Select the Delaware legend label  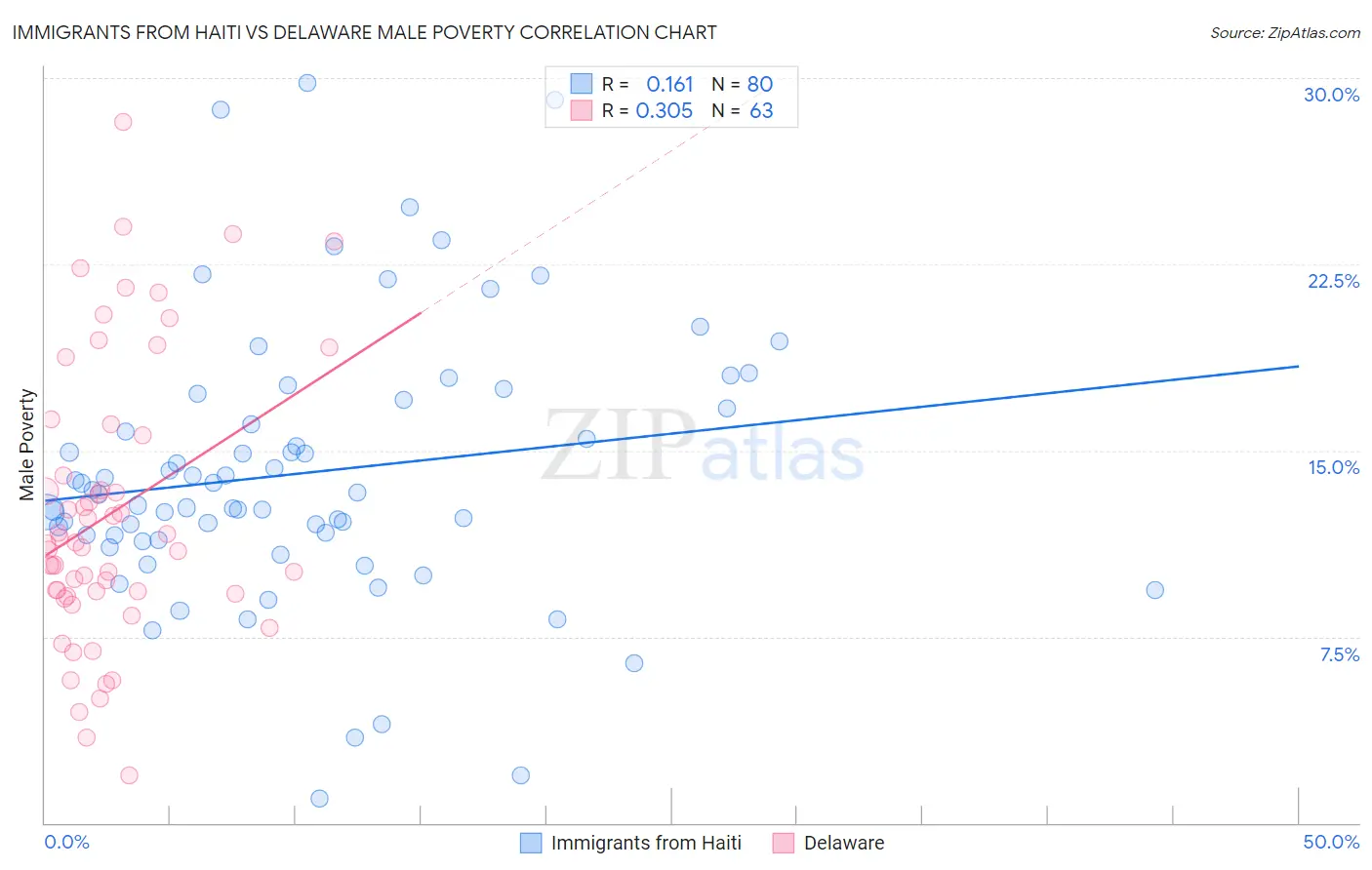pyautogui.click(x=844, y=843)
